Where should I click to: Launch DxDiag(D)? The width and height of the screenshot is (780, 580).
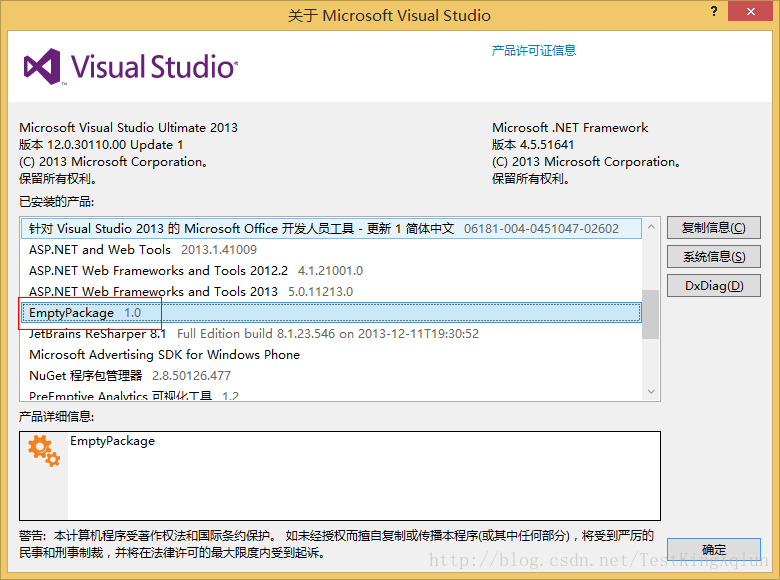click(x=713, y=286)
